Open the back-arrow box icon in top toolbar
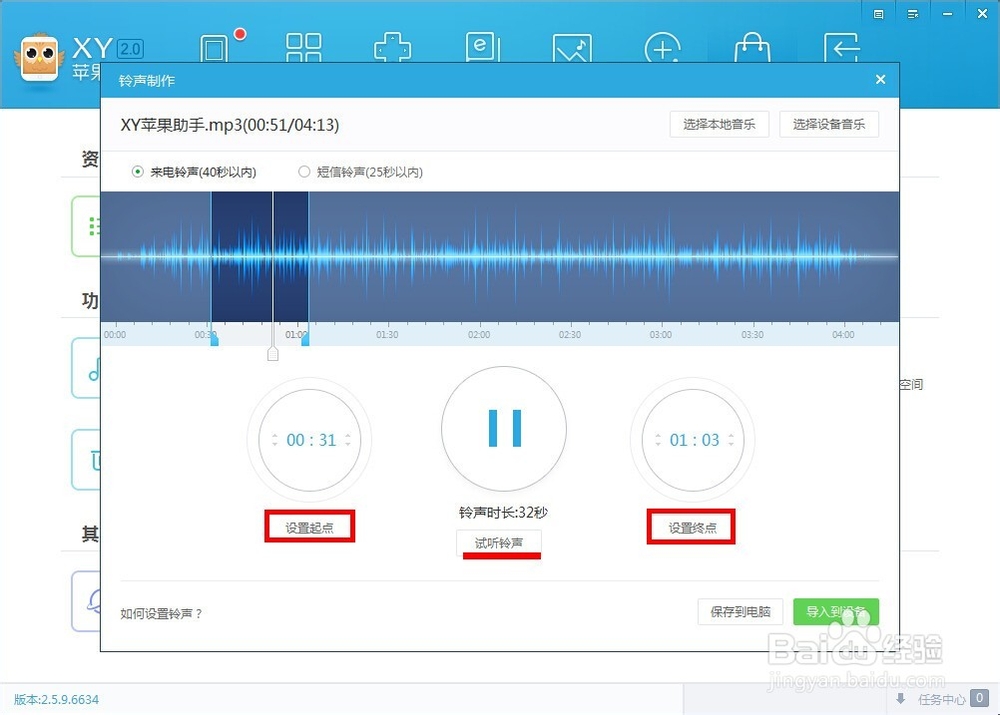1000x715 pixels. (x=842, y=48)
